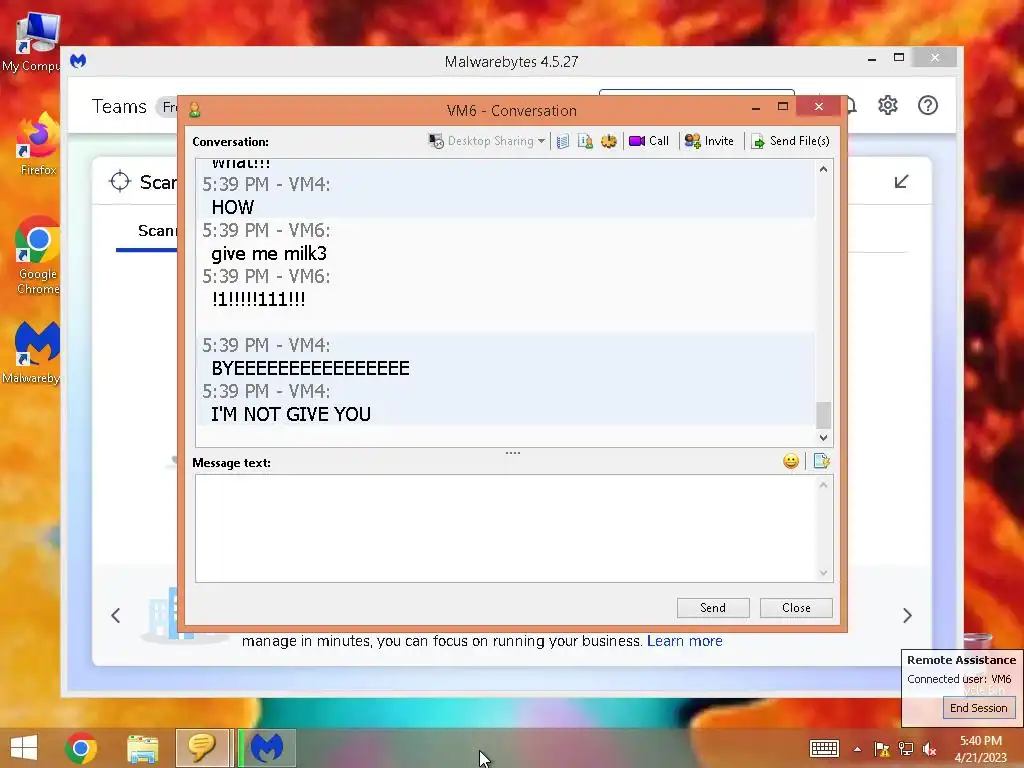Click the message "HOW" from VM4
The width and height of the screenshot is (1024, 768).
(232, 208)
